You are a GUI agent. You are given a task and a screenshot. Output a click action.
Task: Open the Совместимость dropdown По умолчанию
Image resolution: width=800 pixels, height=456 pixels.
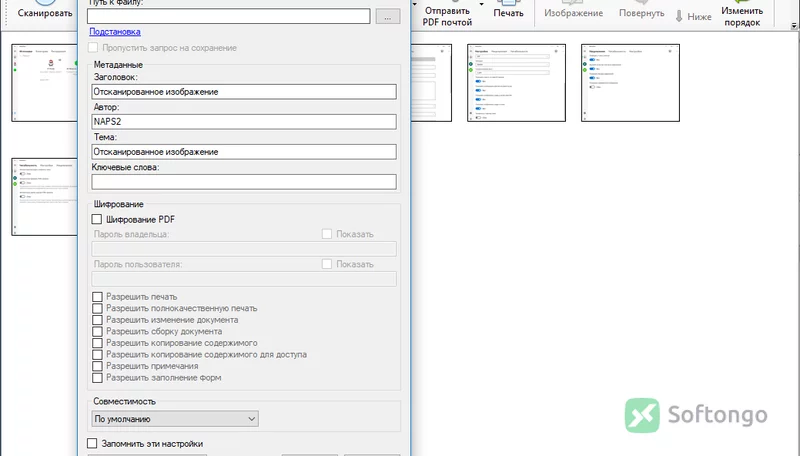coord(175,419)
